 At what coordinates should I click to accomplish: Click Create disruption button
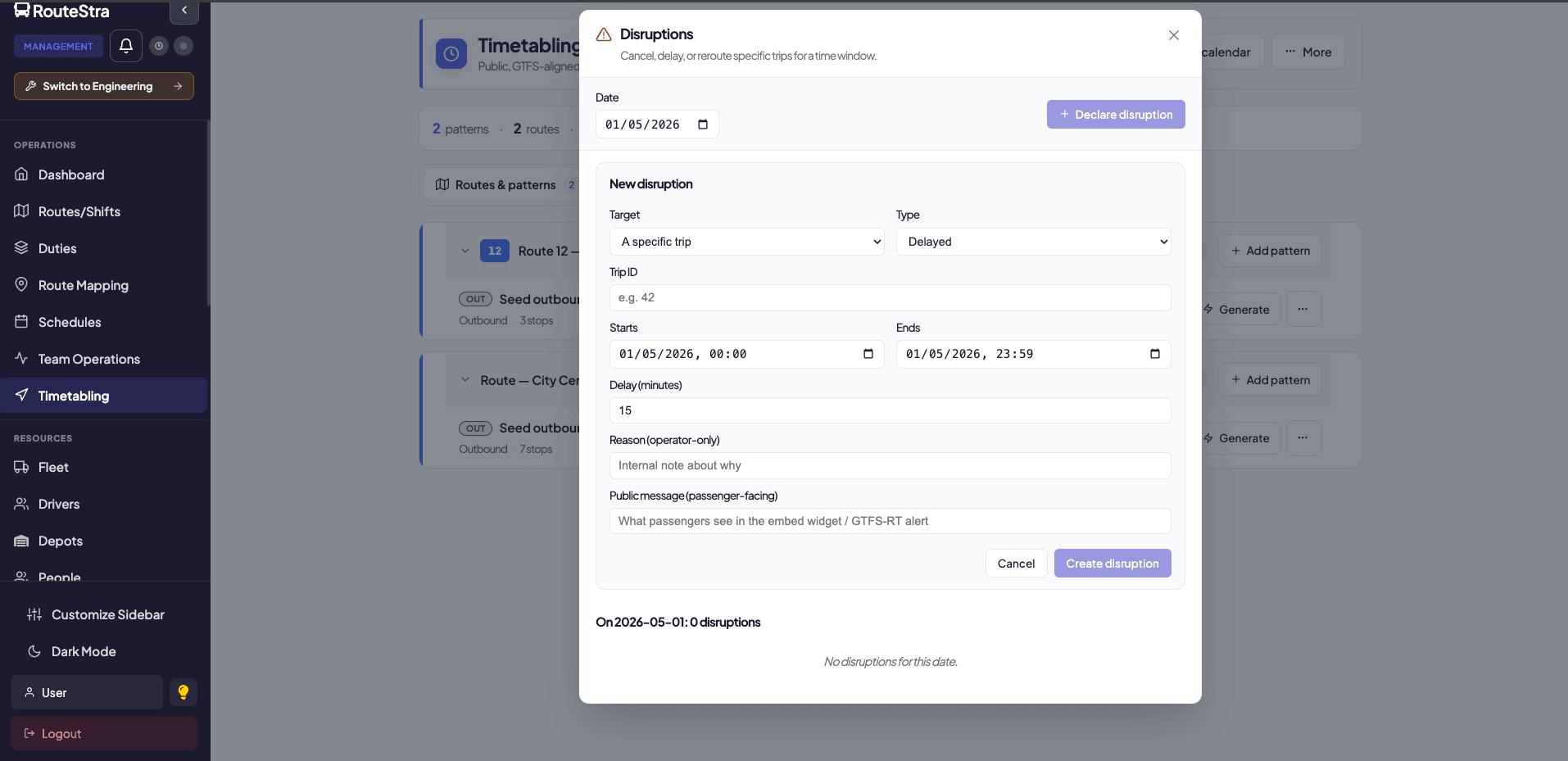tap(1113, 564)
